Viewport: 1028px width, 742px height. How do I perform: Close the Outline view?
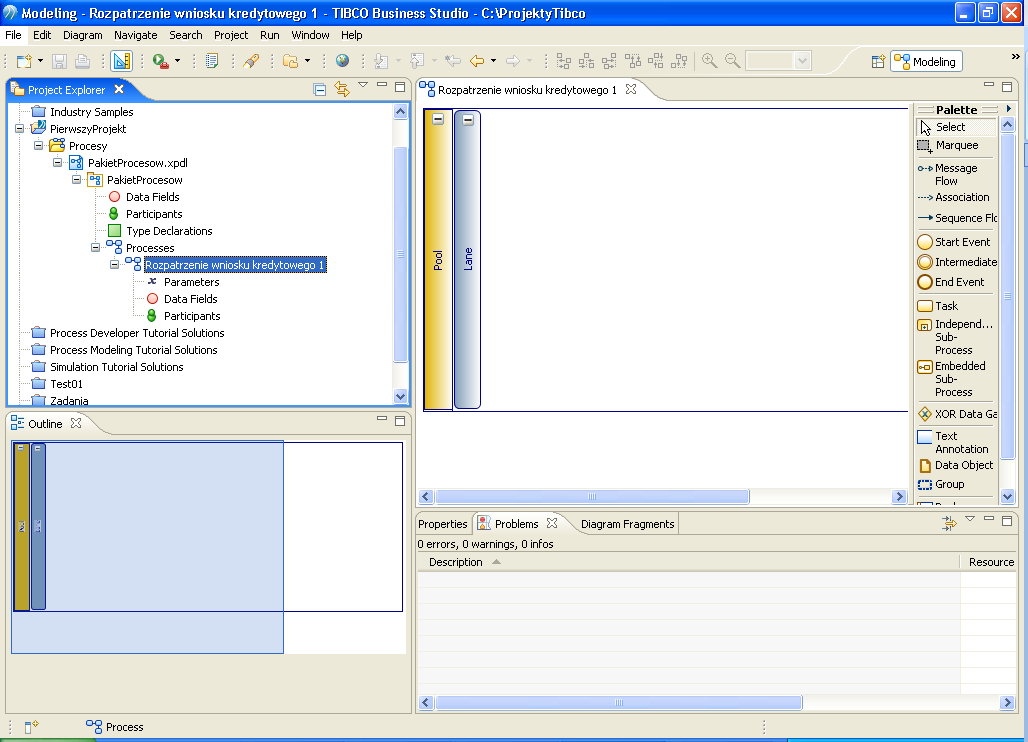coord(76,423)
